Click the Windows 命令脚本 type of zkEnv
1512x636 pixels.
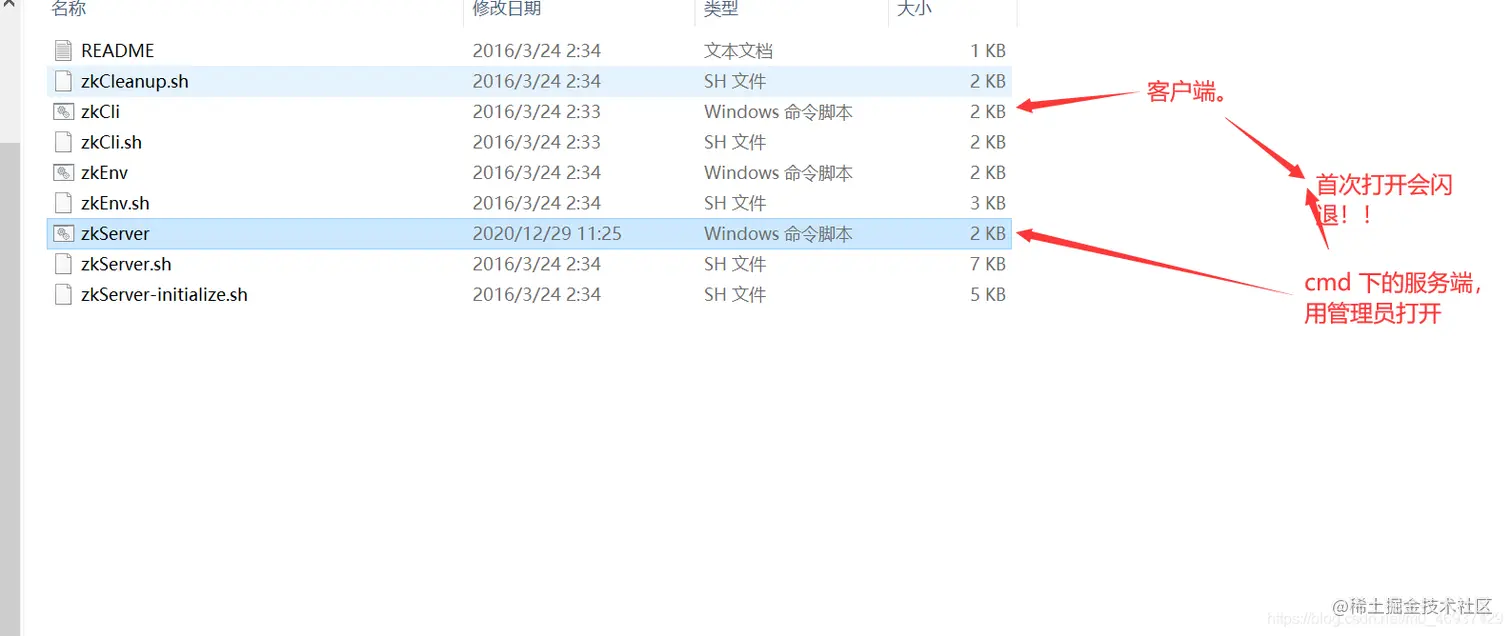coord(779,173)
